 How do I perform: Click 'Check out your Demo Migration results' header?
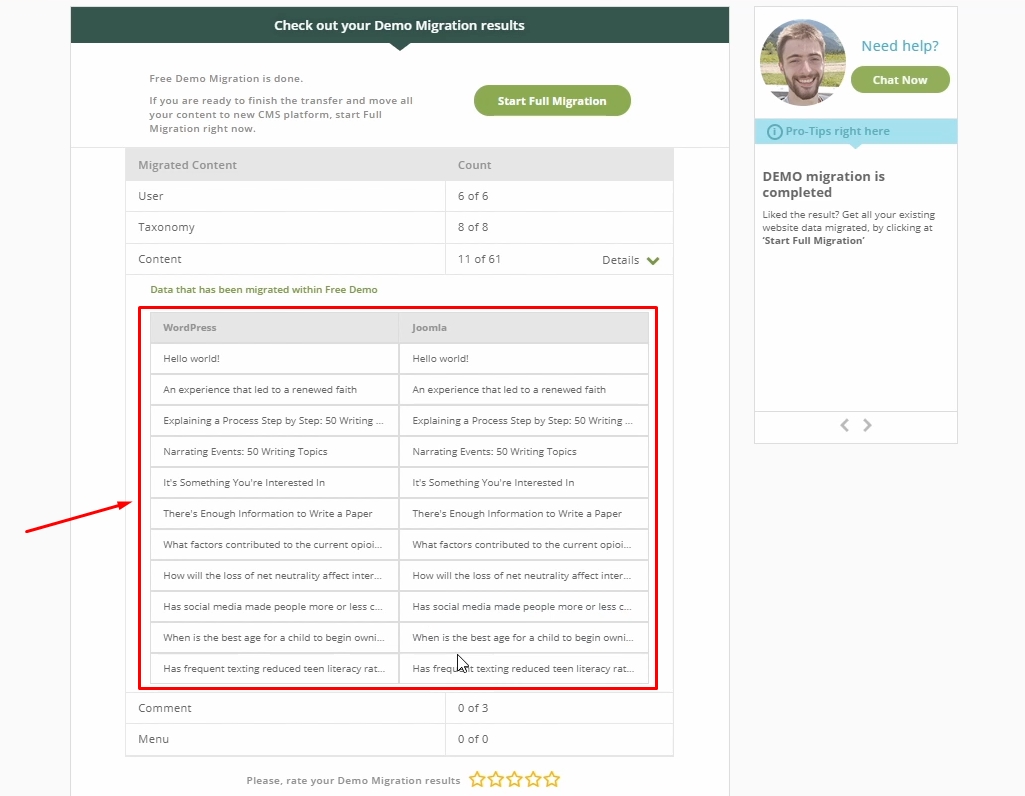(399, 25)
